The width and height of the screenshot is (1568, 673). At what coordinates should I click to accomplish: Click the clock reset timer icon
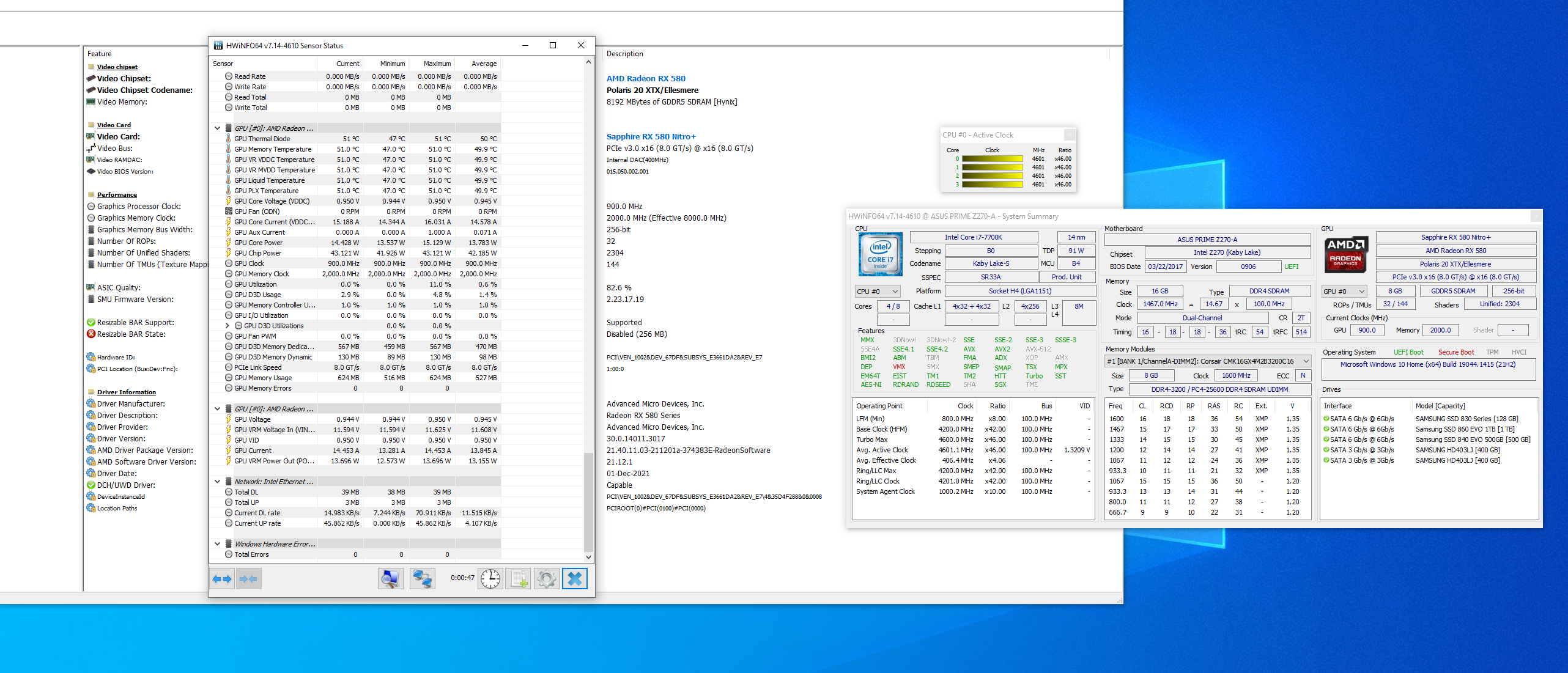tap(490, 578)
